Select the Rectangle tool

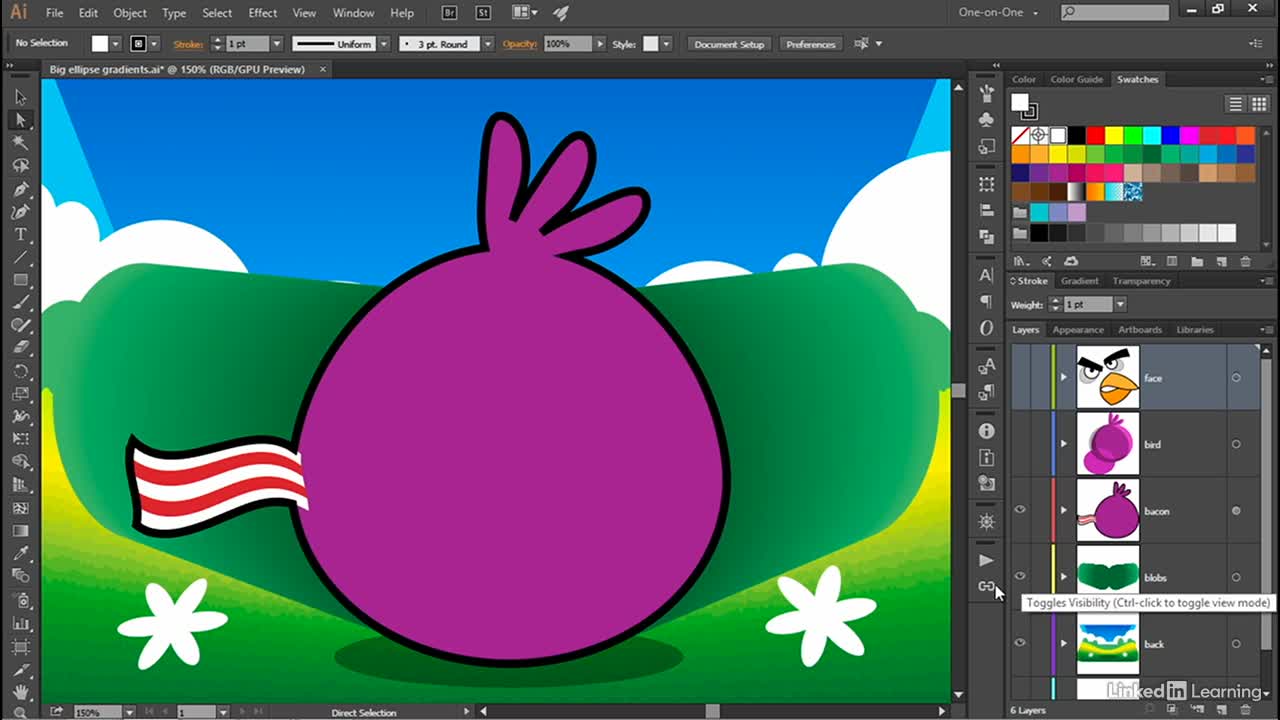click(x=20, y=281)
